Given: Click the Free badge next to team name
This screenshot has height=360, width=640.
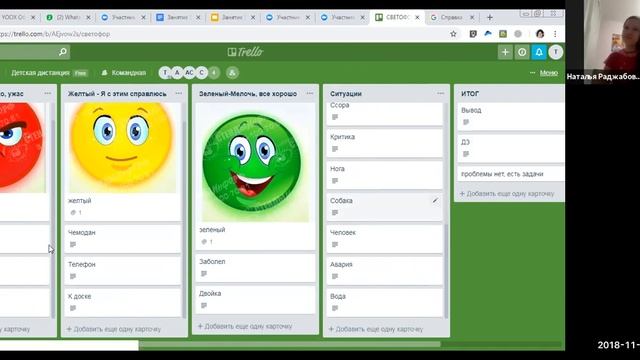Looking at the screenshot, I should pos(80,73).
